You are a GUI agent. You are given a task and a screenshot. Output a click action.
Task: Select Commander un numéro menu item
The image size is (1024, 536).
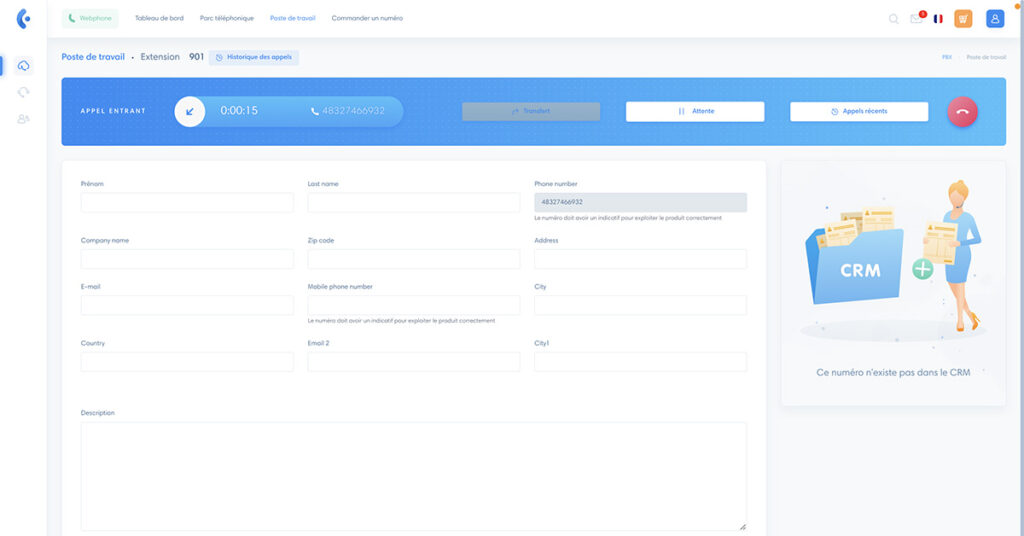pos(367,18)
